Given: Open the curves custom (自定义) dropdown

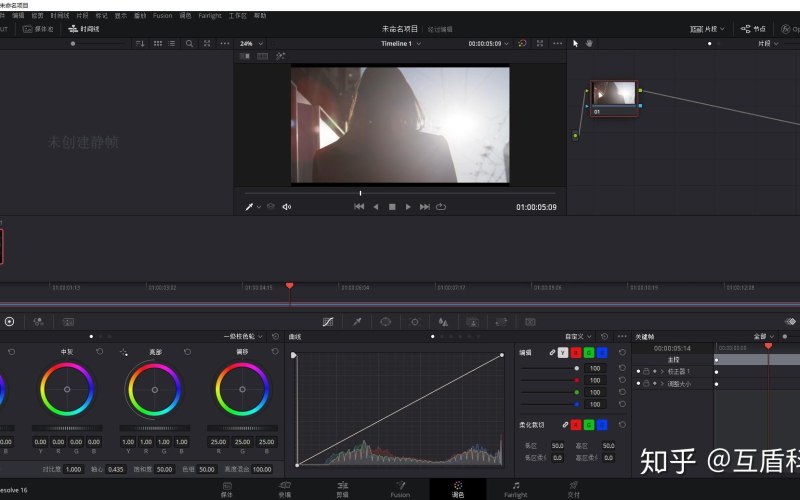Looking at the screenshot, I should pyautogui.click(x=578, y=337).
